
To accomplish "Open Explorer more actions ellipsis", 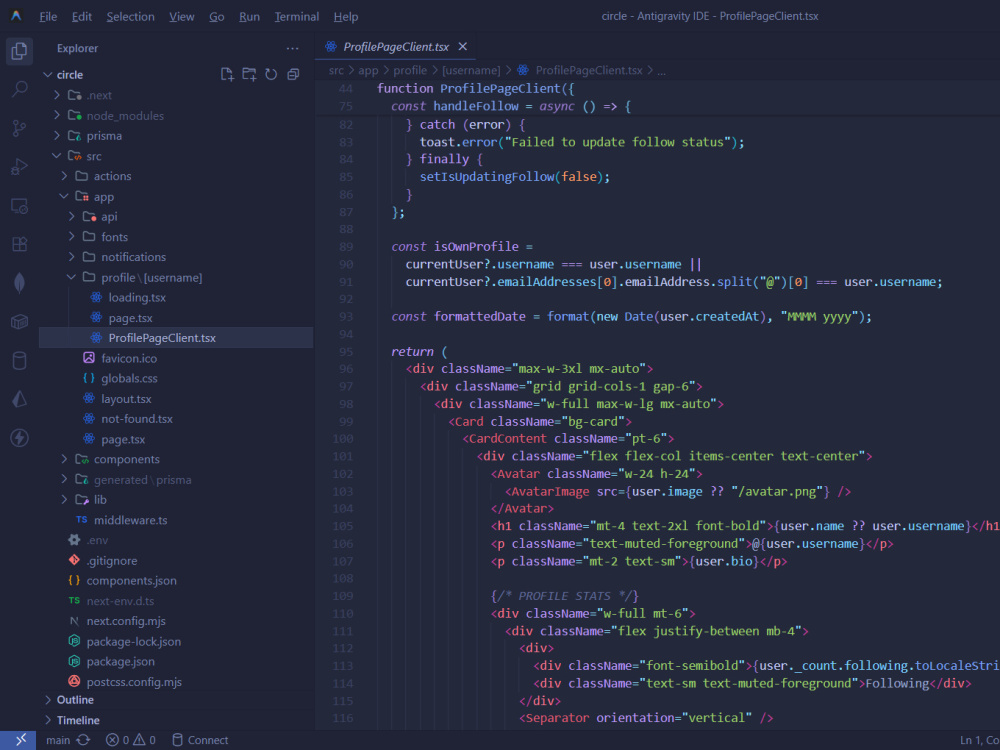I will tap(292, 48).
